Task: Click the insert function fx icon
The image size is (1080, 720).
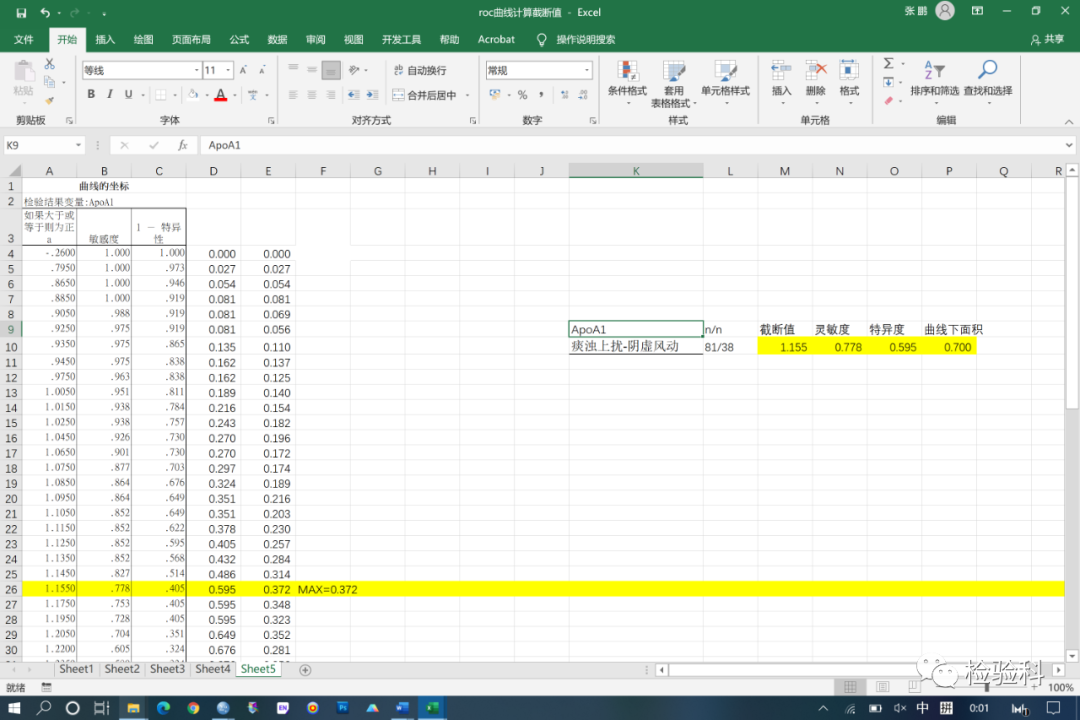Action: 183,145
